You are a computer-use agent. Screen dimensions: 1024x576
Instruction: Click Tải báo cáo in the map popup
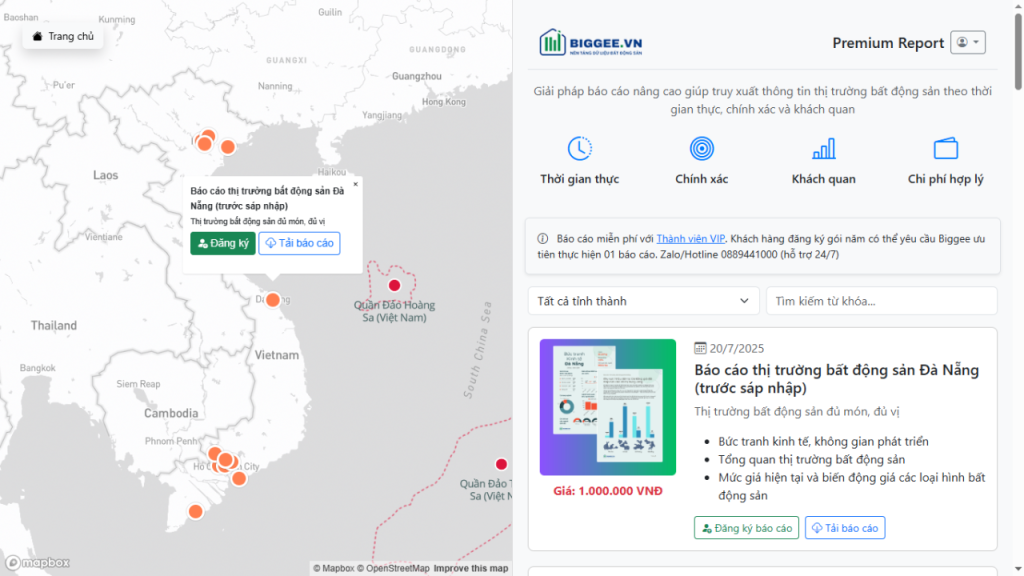[299, 243]
